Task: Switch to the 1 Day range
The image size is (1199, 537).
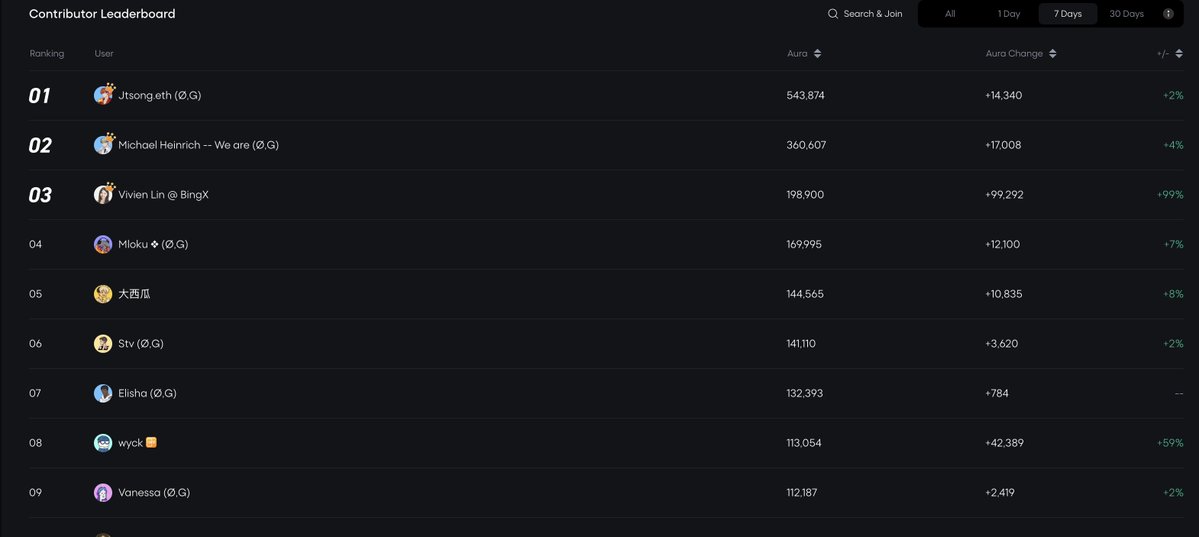Action: click(x=1009, y=14)
